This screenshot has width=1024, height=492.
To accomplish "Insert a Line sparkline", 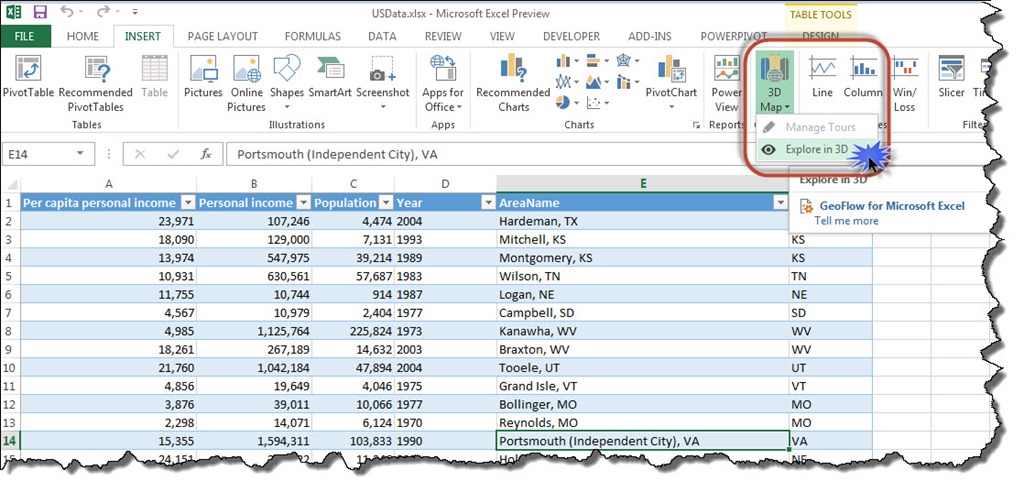I will [x=822, y=77].
